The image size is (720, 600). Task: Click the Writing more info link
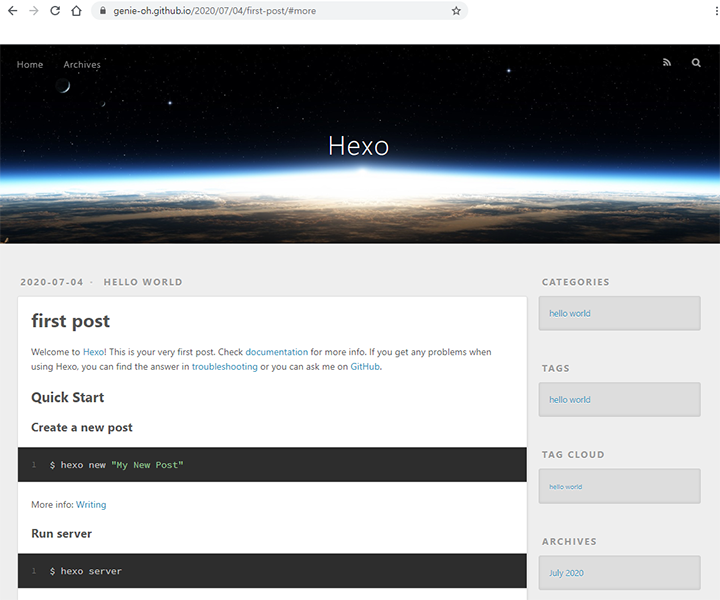pos(91,505)
